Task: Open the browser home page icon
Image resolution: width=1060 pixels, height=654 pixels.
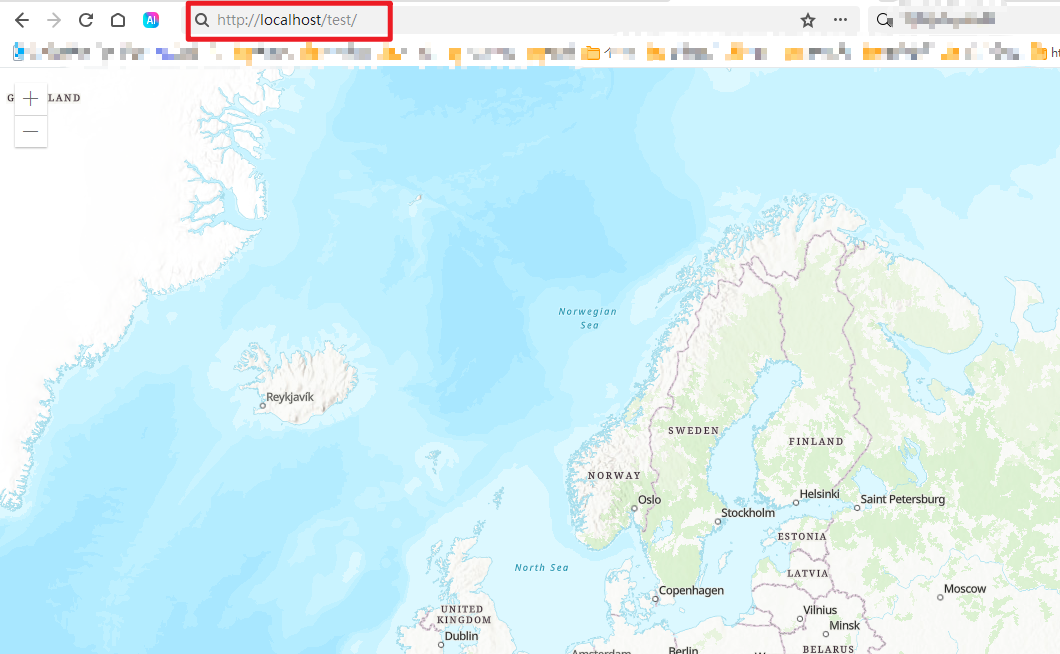Action: (x=118, y=20)
